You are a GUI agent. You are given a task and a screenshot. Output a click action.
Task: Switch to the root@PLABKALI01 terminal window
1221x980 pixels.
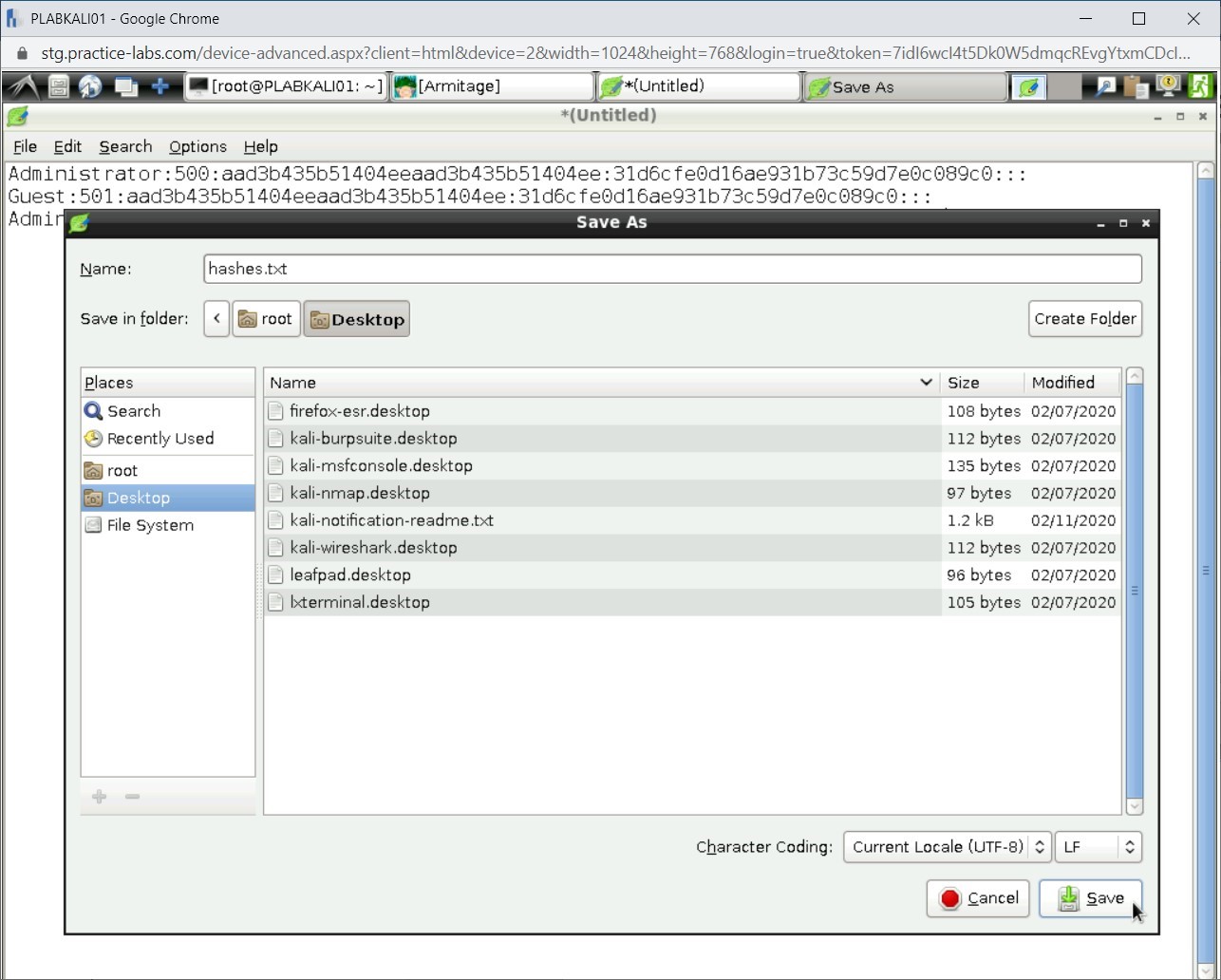pyautogui.click(x=285, y=86)
